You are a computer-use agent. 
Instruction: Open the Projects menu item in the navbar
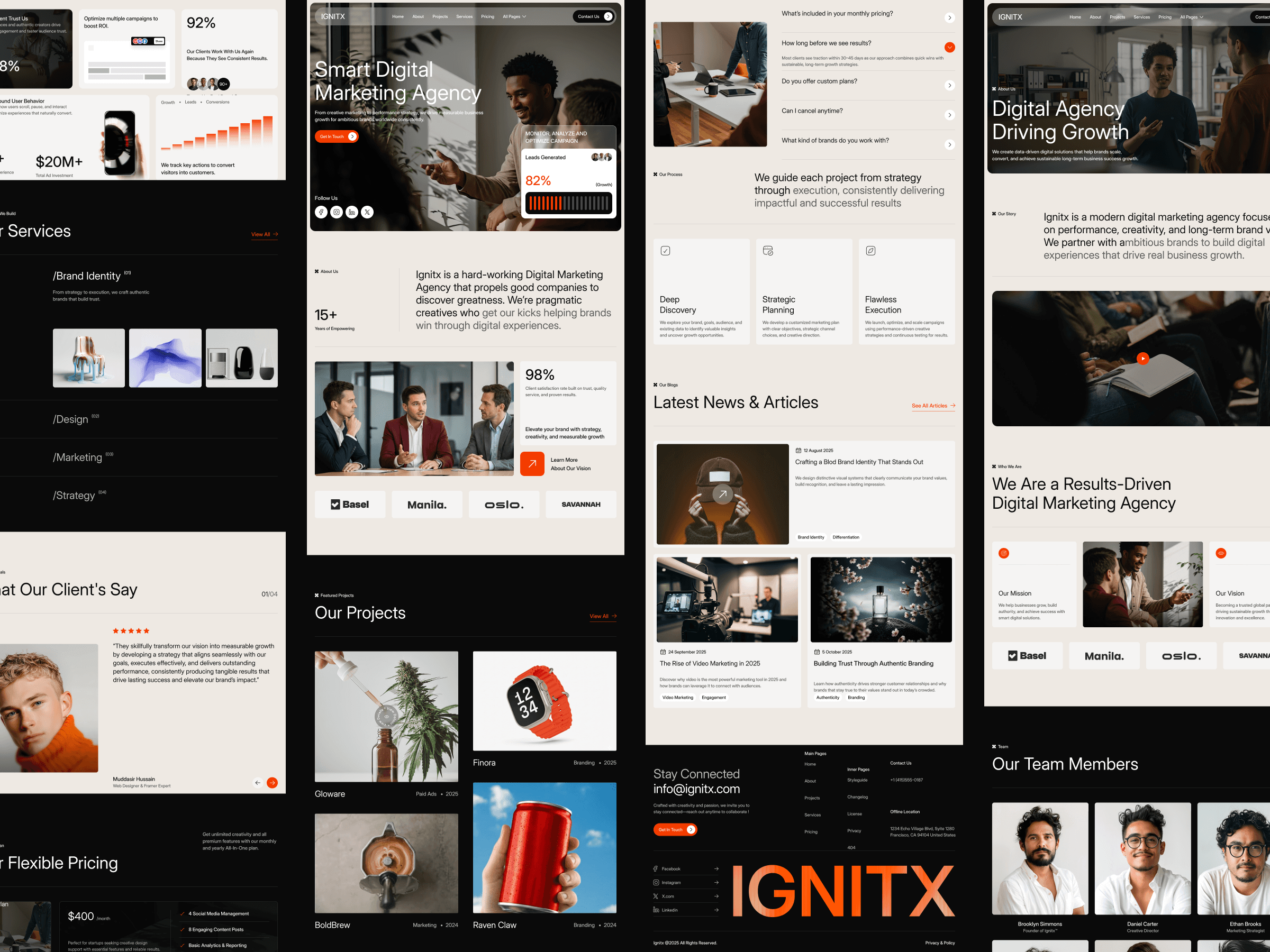click(x=440, y=16)
